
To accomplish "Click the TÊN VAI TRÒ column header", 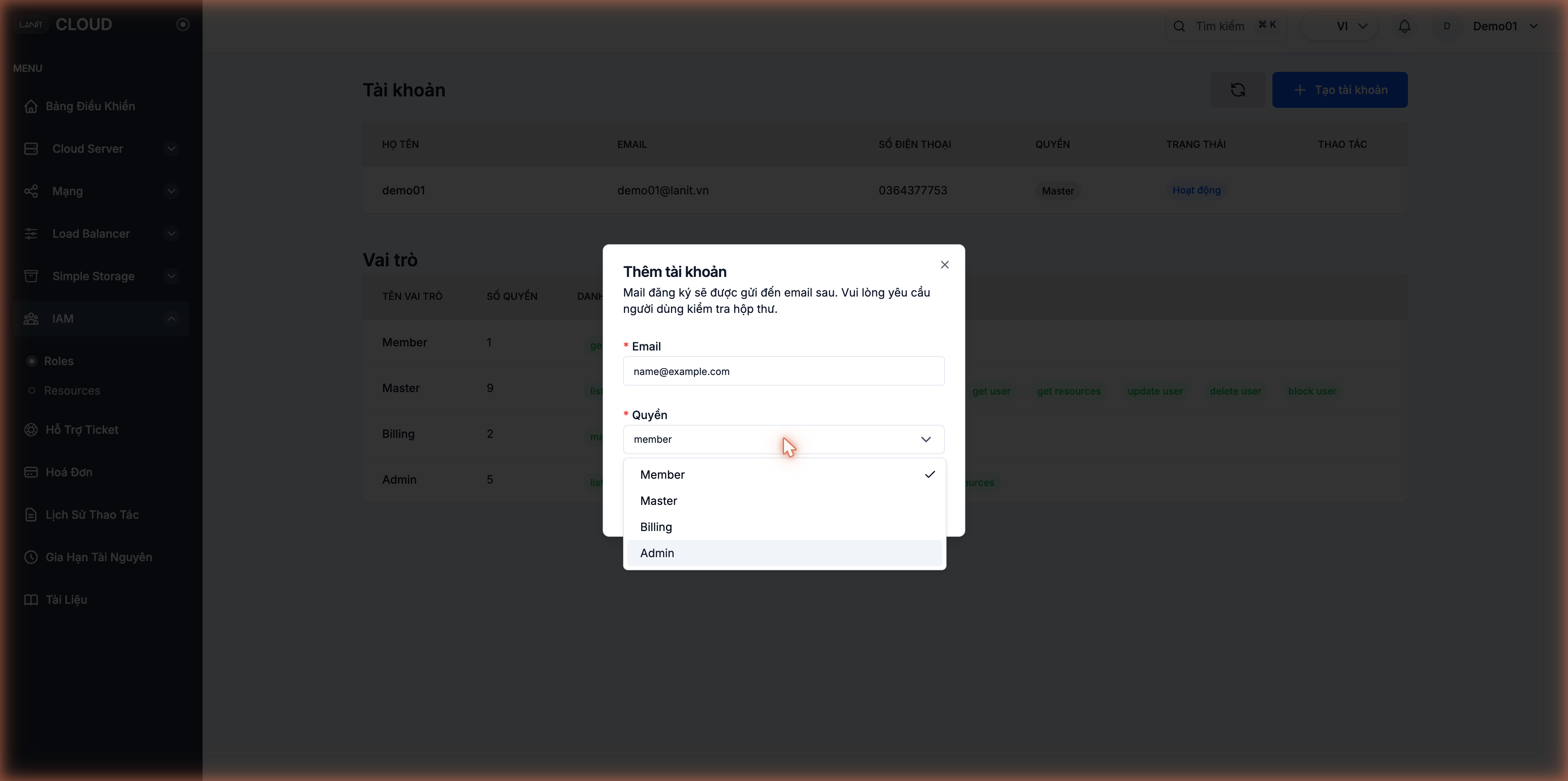I will 412,297.
